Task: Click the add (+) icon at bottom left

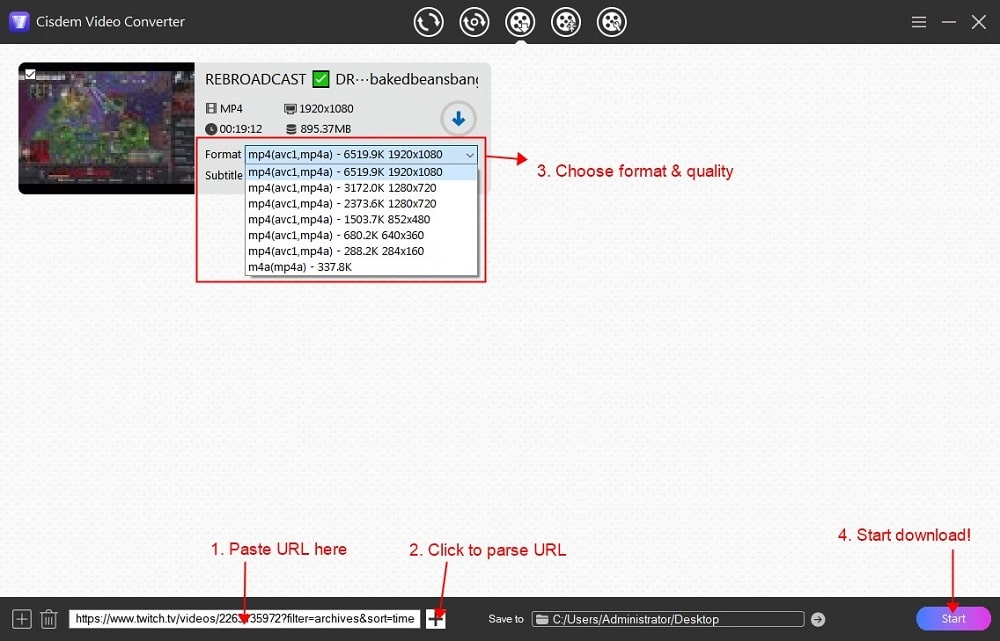Action: click(x=20, y=618)
